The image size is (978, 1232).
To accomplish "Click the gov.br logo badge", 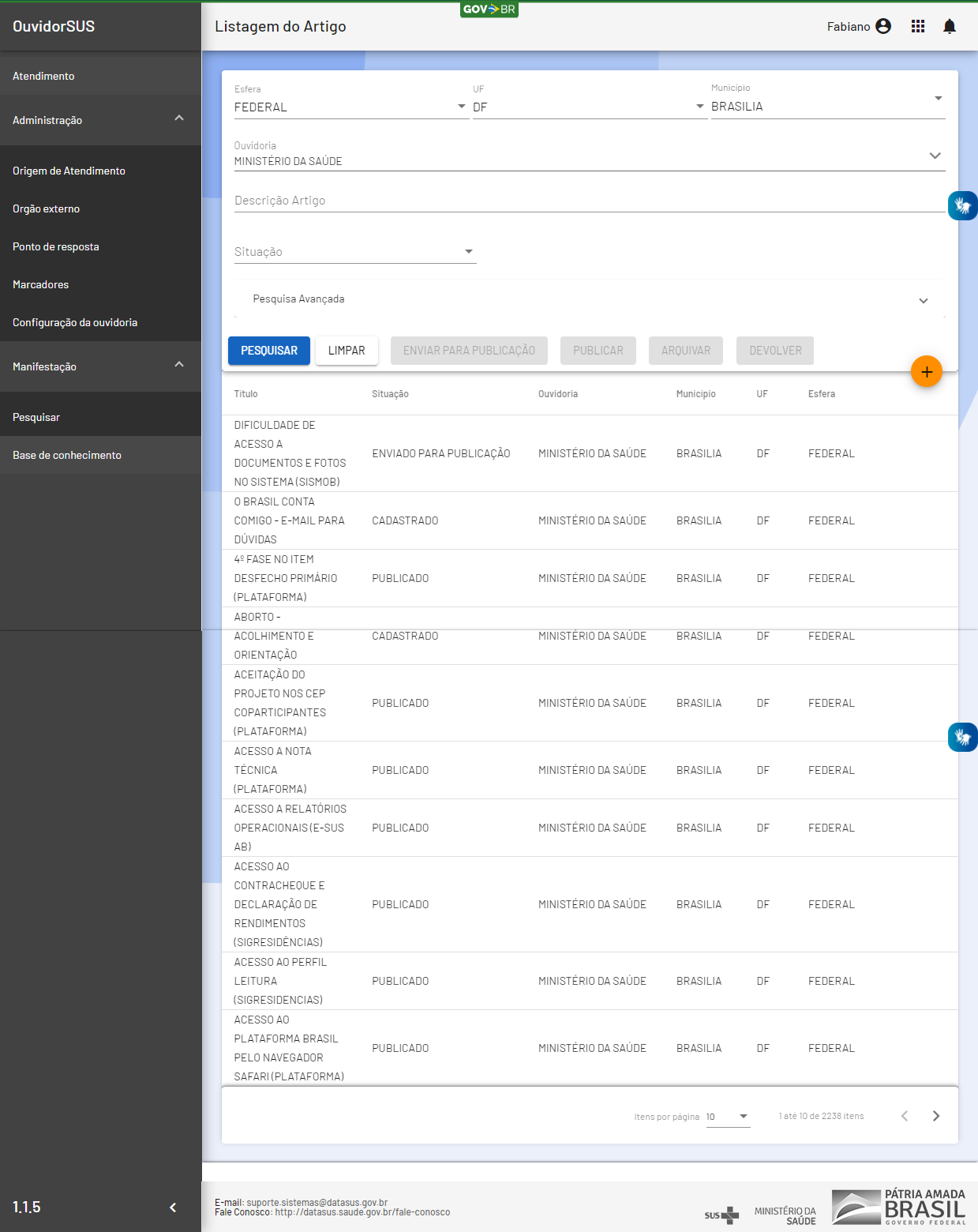I will tap(489, 9).
